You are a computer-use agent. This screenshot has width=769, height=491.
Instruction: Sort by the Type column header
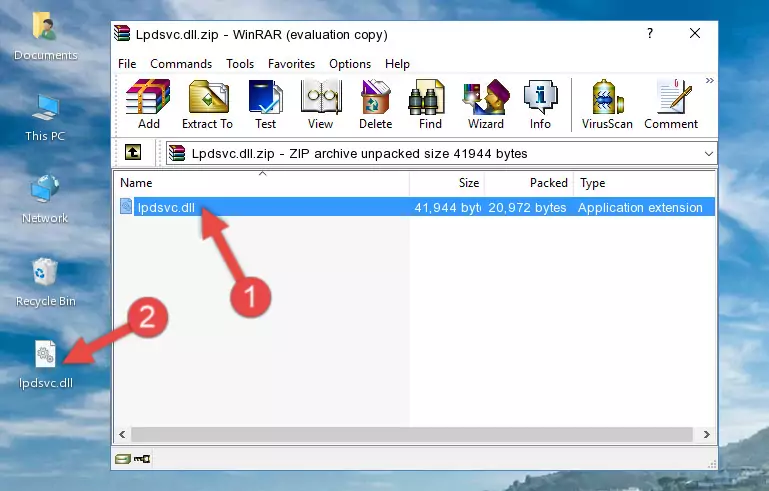[x=644, y=183]
